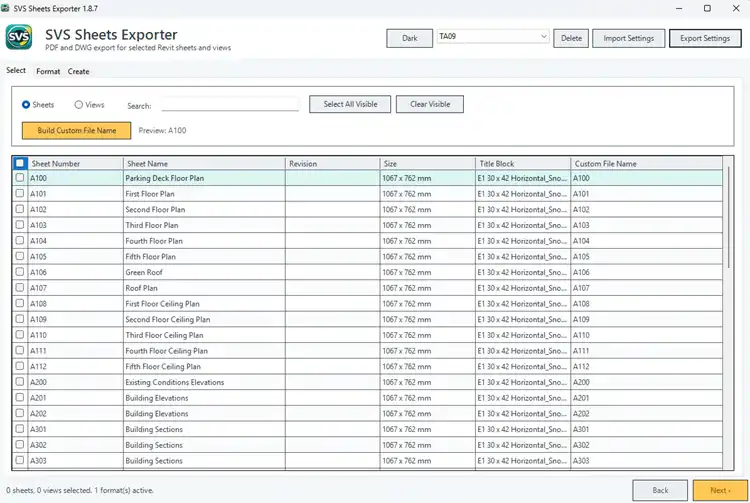Click into the Search field
Screen dimensions: 750x503
(230, 104)
